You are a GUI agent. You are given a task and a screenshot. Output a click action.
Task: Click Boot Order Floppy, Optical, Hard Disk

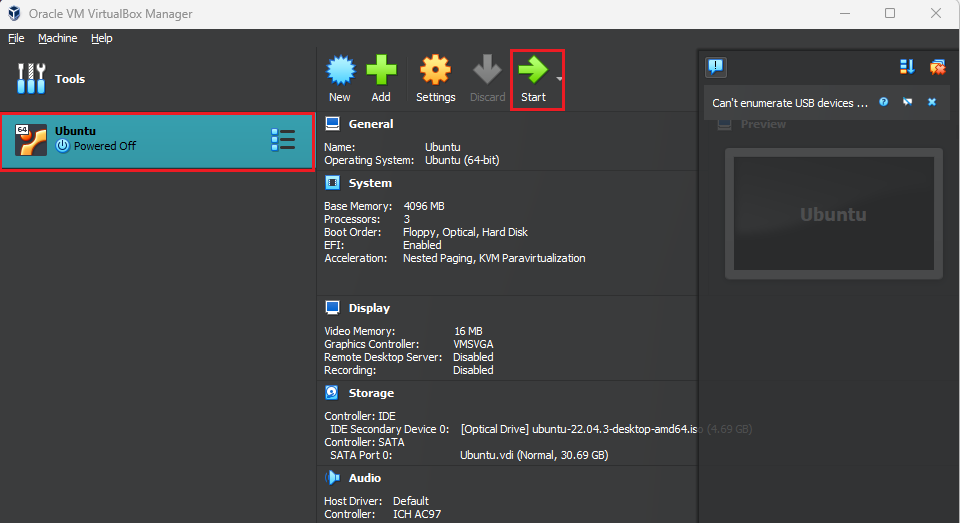point(465,232)
